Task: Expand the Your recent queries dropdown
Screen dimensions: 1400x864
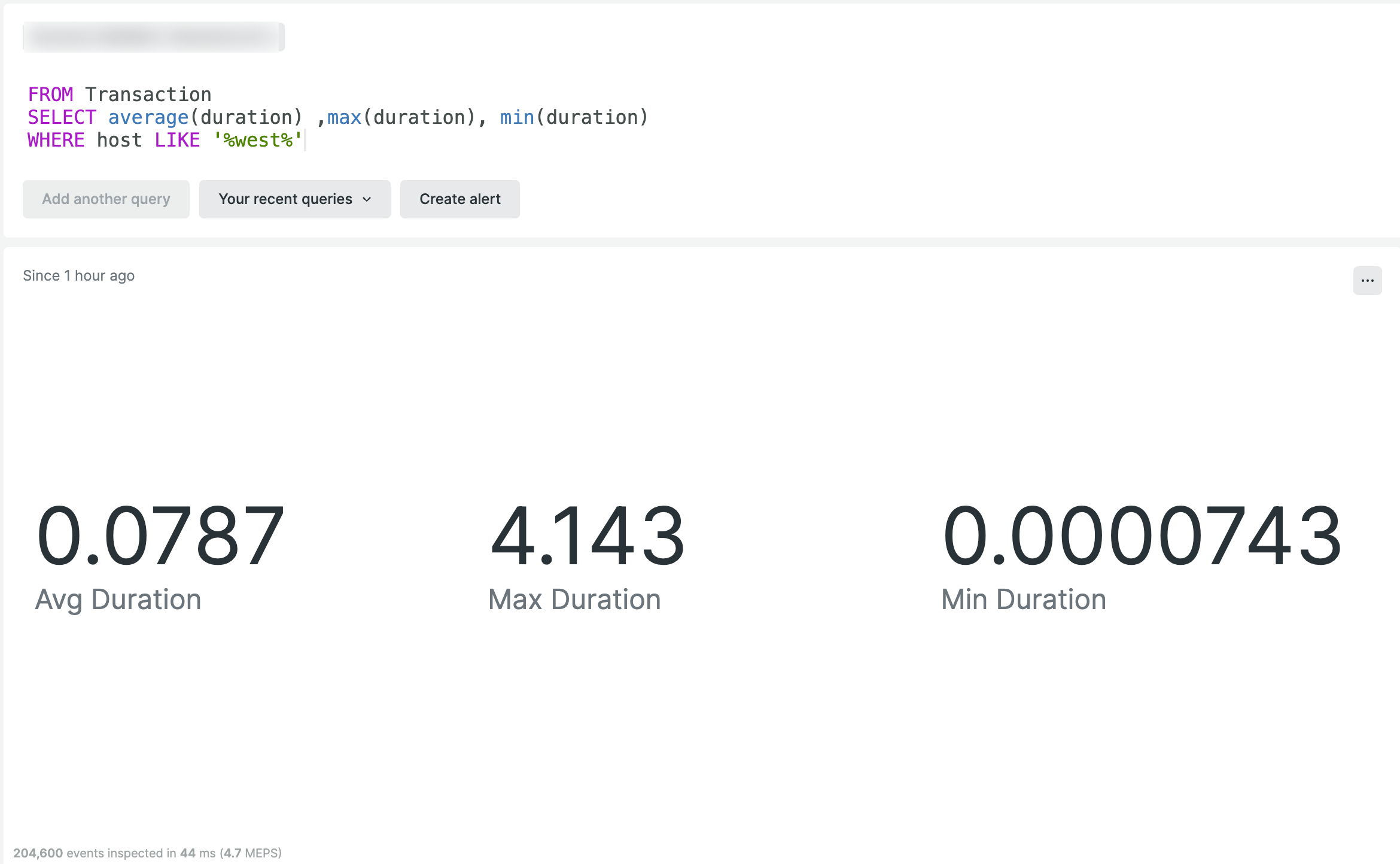Action: point(294,199)
